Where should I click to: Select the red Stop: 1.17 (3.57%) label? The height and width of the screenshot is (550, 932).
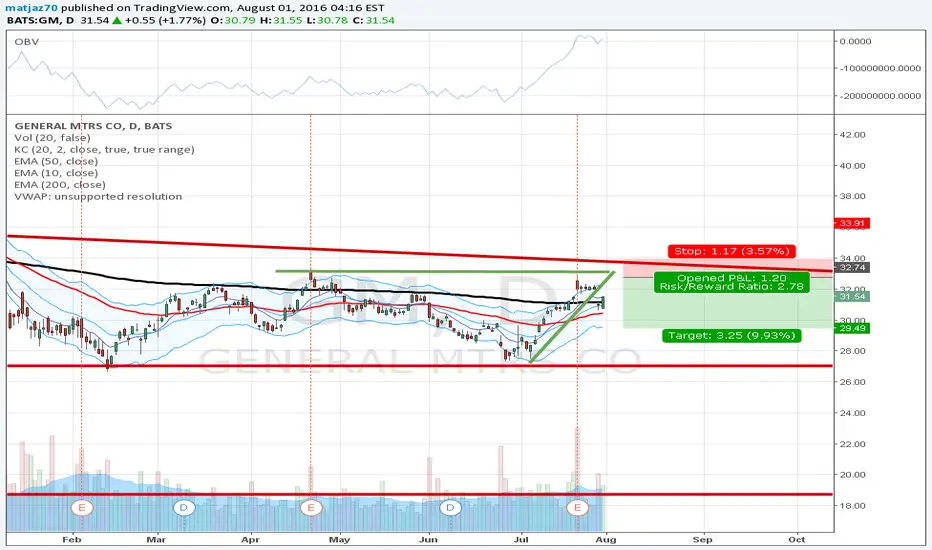732,251
